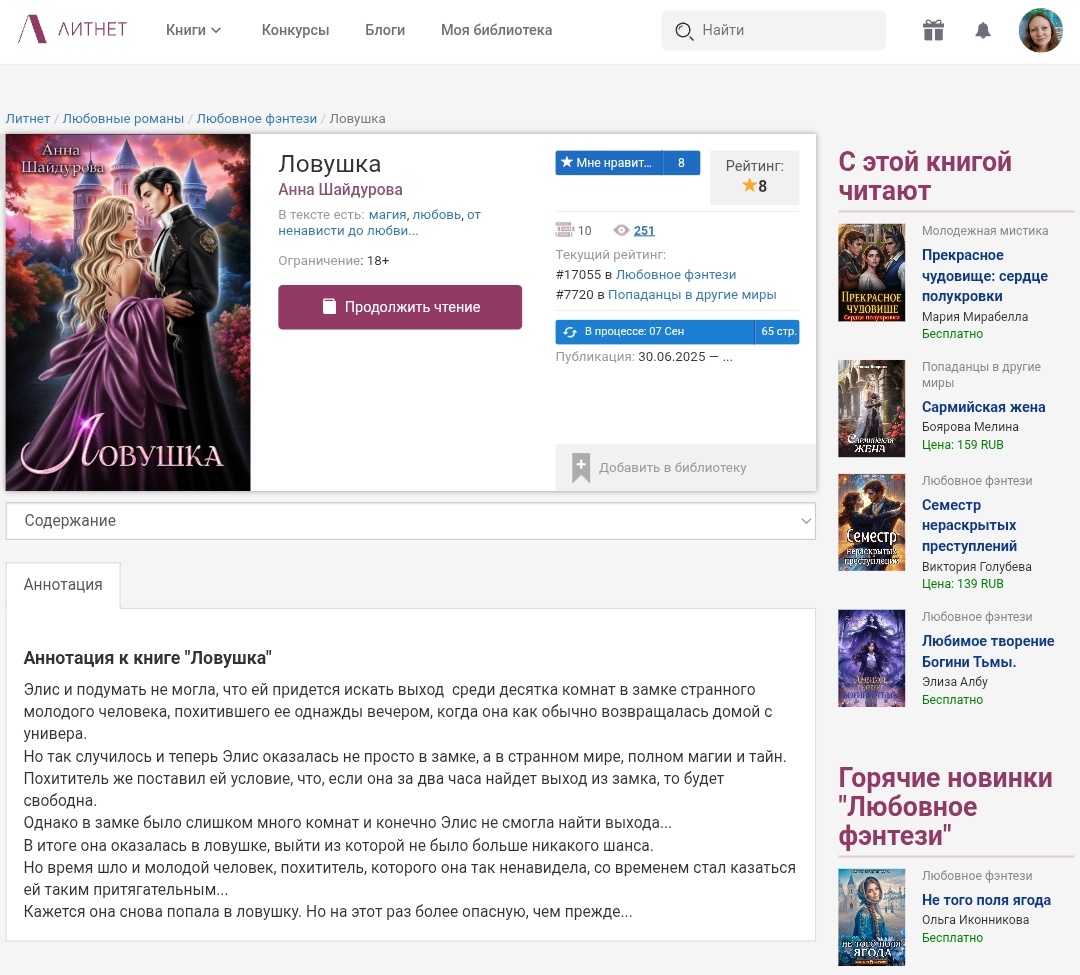Open Не того поля ягода title
Image resolution: width=1080 pixels, height=975 pixels.
(x=986, y=900)
